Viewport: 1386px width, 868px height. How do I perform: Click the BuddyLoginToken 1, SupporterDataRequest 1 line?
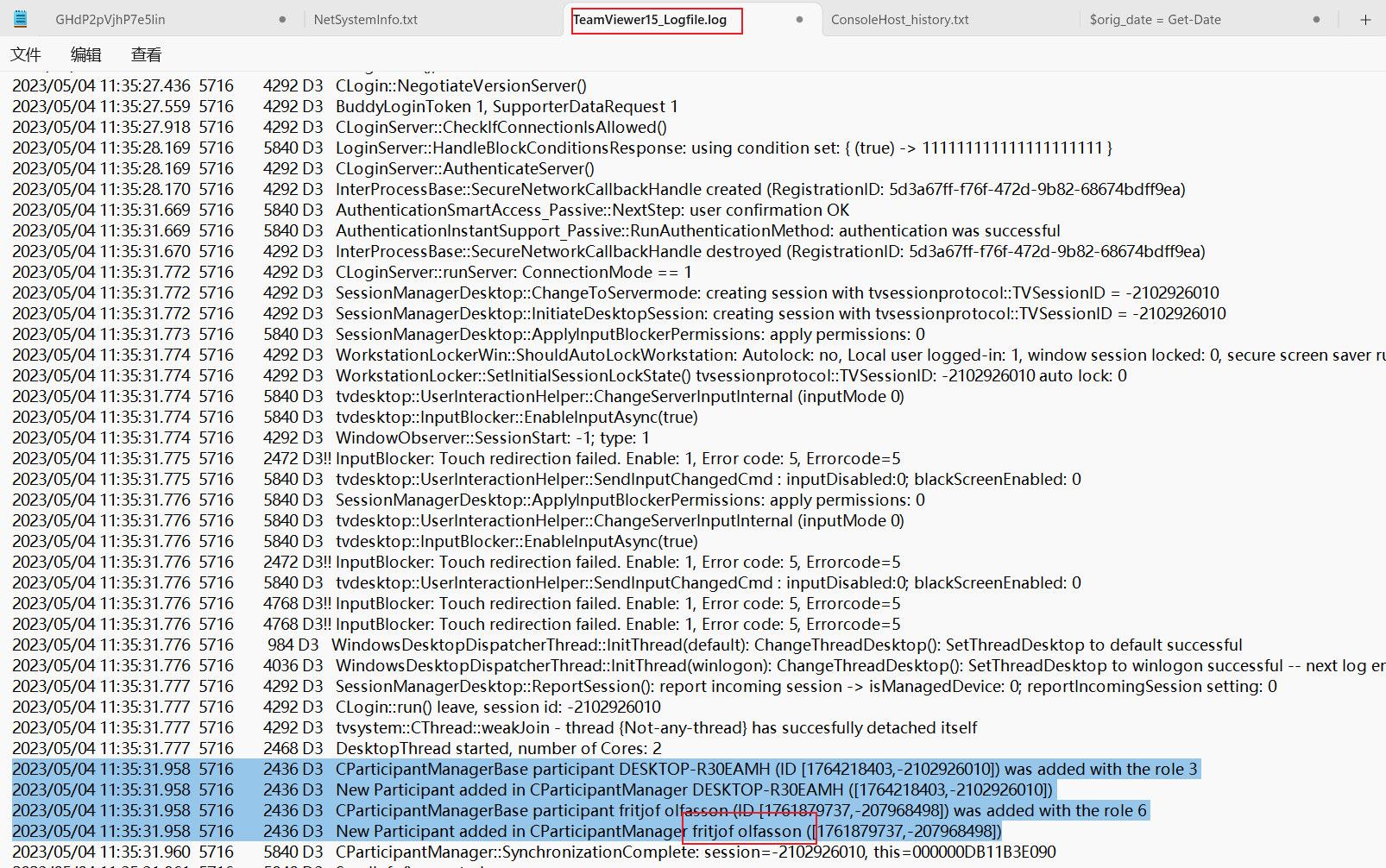(345, 106)
